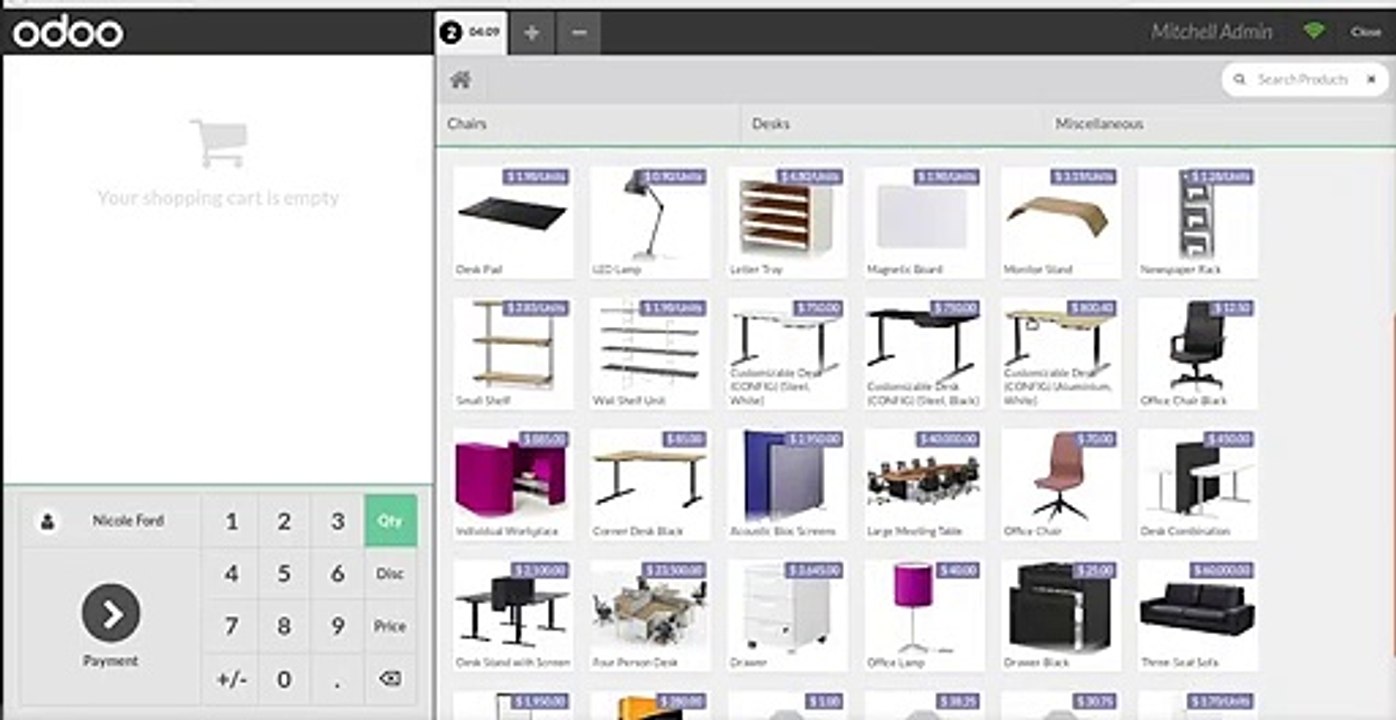Image resolution: width=1396 pixels, height=720 pixels.
Task: Add Large Meeting Table product
Action: click(x=924, y=484)
